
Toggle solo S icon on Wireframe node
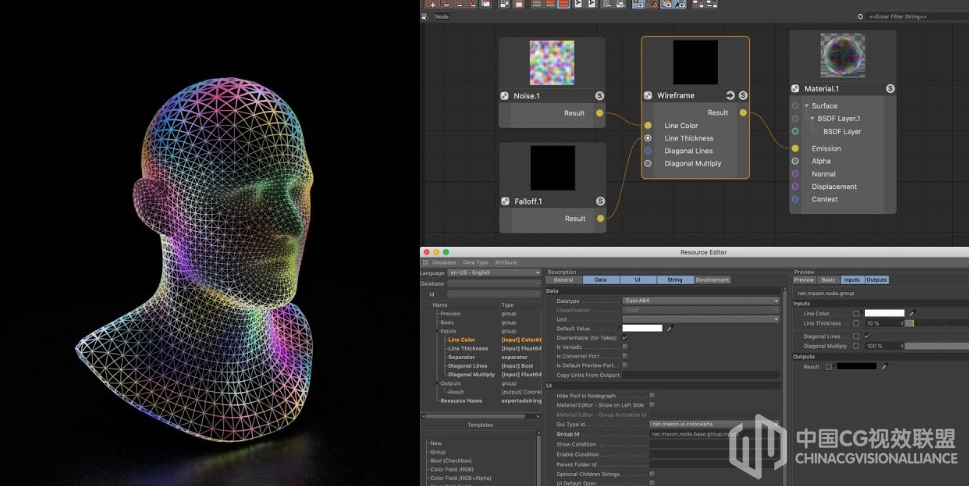pyautogui.click(x=743, y=95)
